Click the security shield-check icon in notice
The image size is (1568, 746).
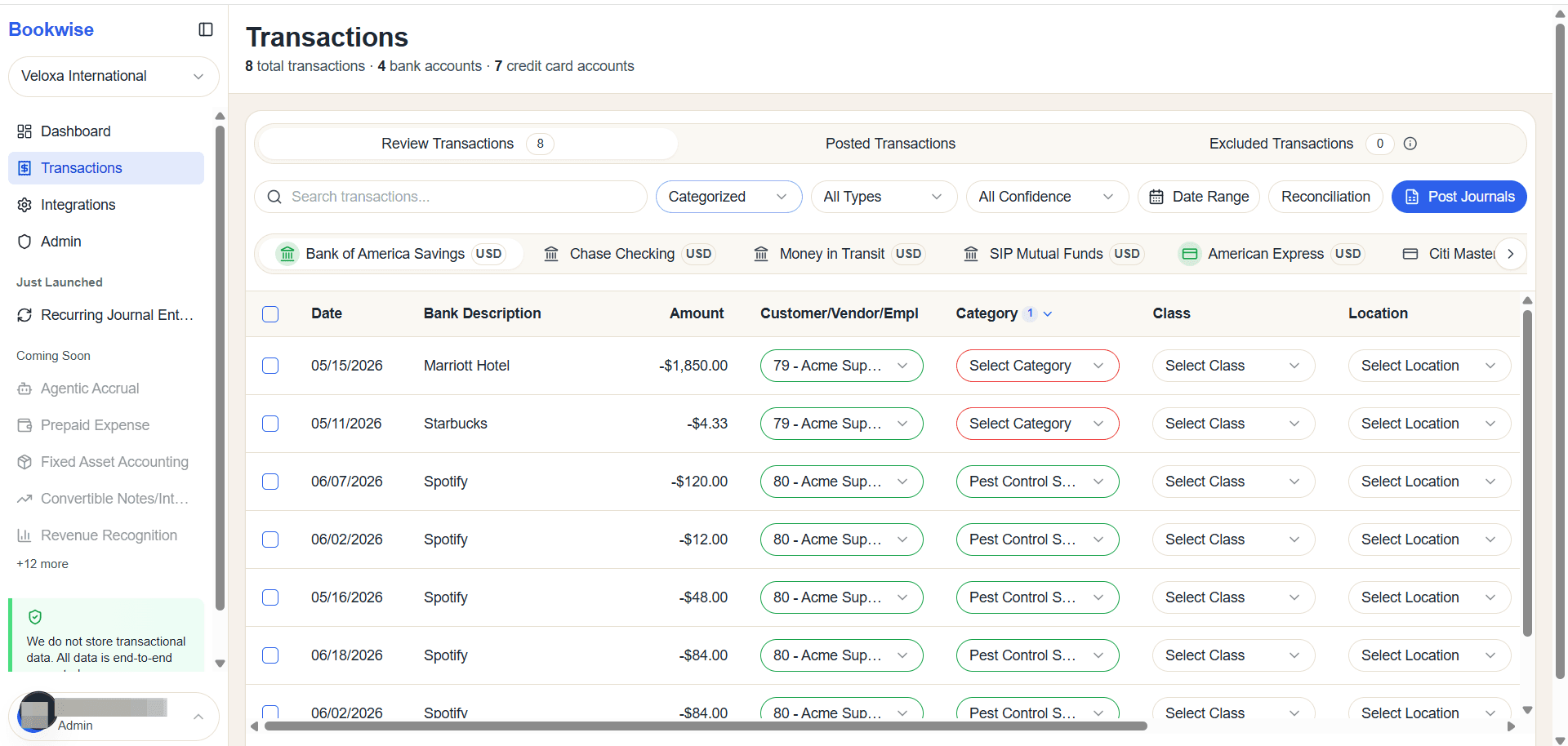tap(35, 617)
